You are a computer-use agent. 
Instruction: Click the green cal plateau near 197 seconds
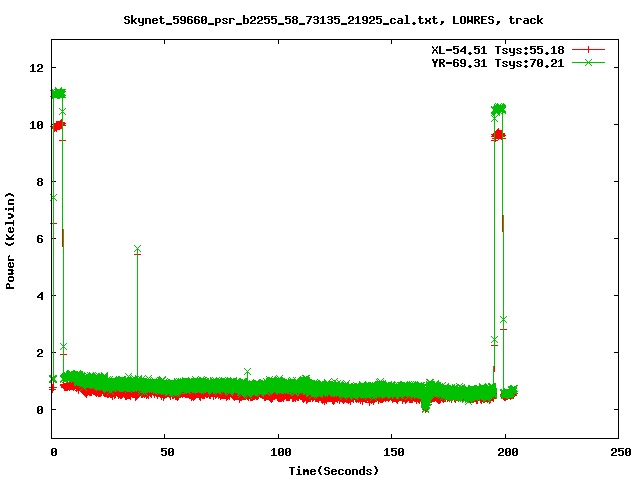(x=498, y=109)
